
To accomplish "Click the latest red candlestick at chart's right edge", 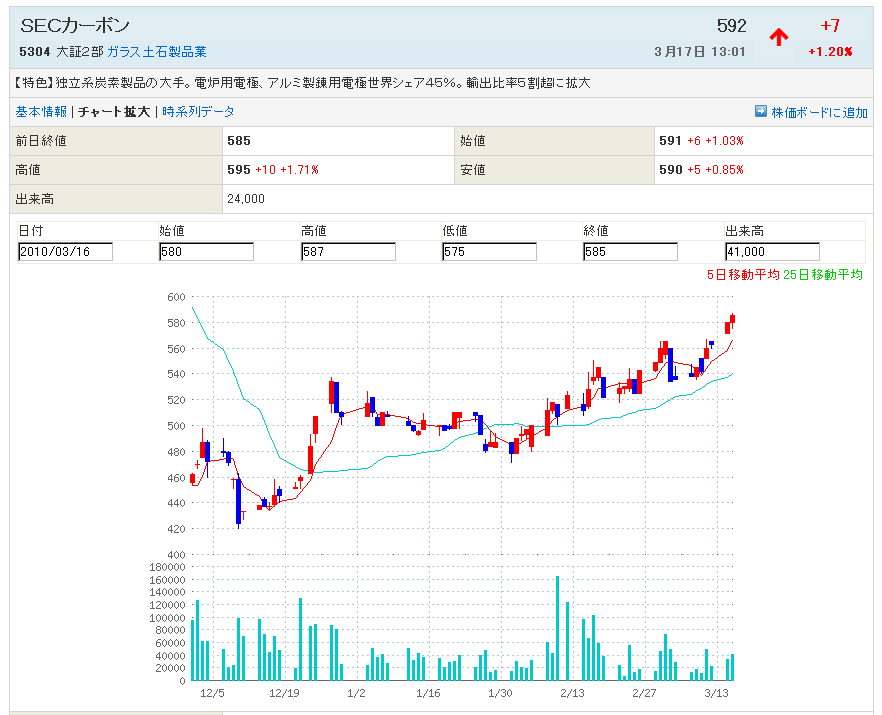I will pyautogui.click(x=733, y=320).
